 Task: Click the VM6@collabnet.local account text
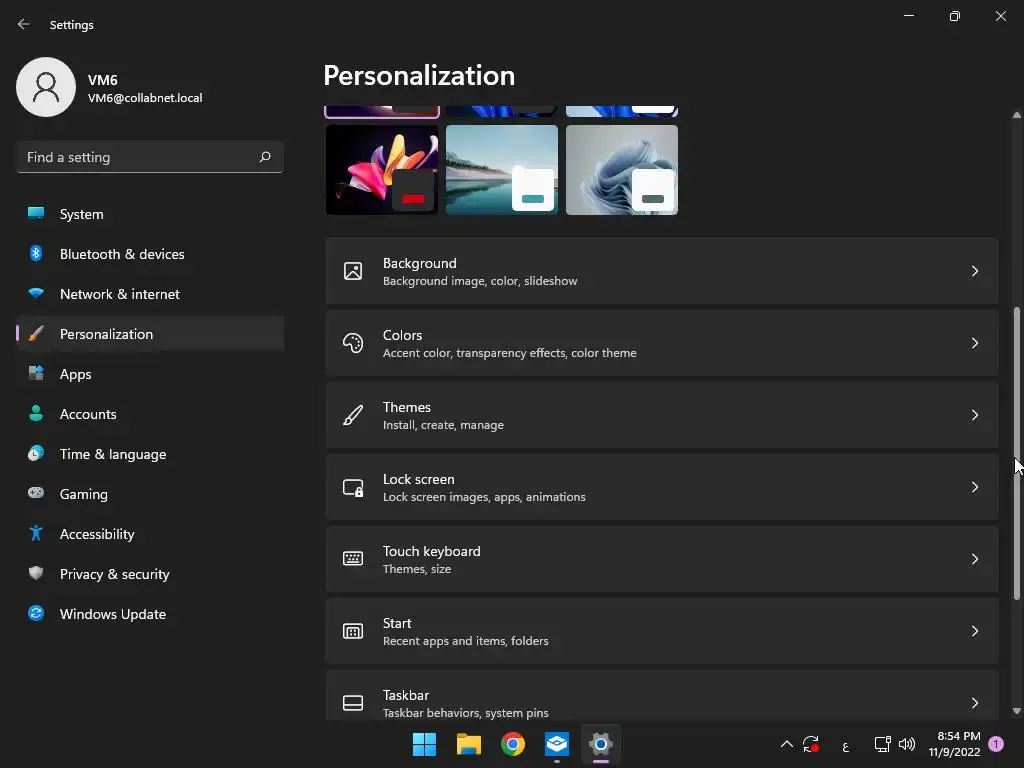click(x=145, y=98)
